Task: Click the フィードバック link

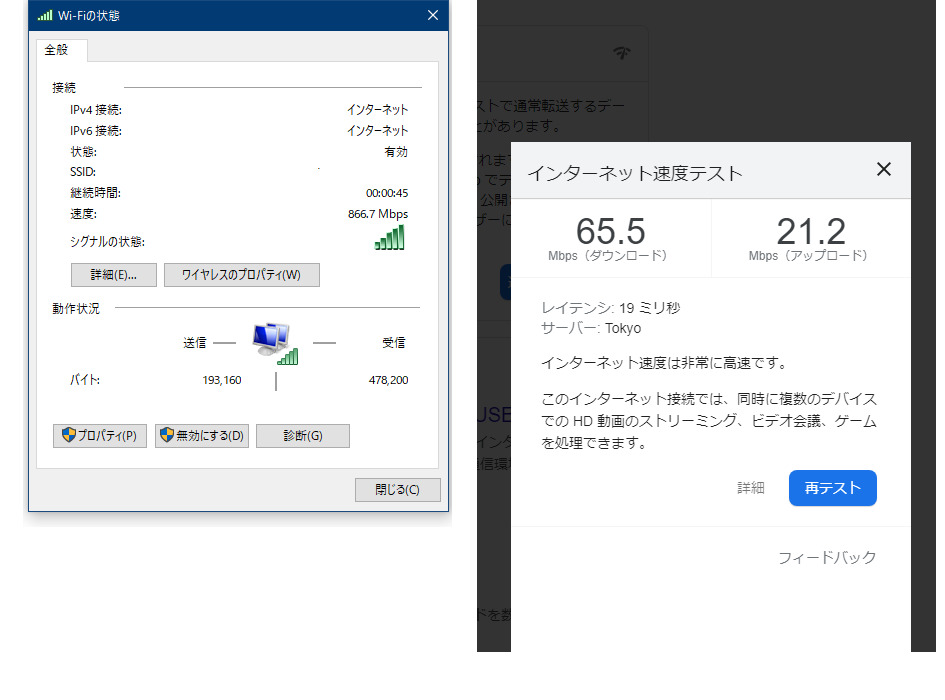Action: pyautogui.click(x=827, y=557)
